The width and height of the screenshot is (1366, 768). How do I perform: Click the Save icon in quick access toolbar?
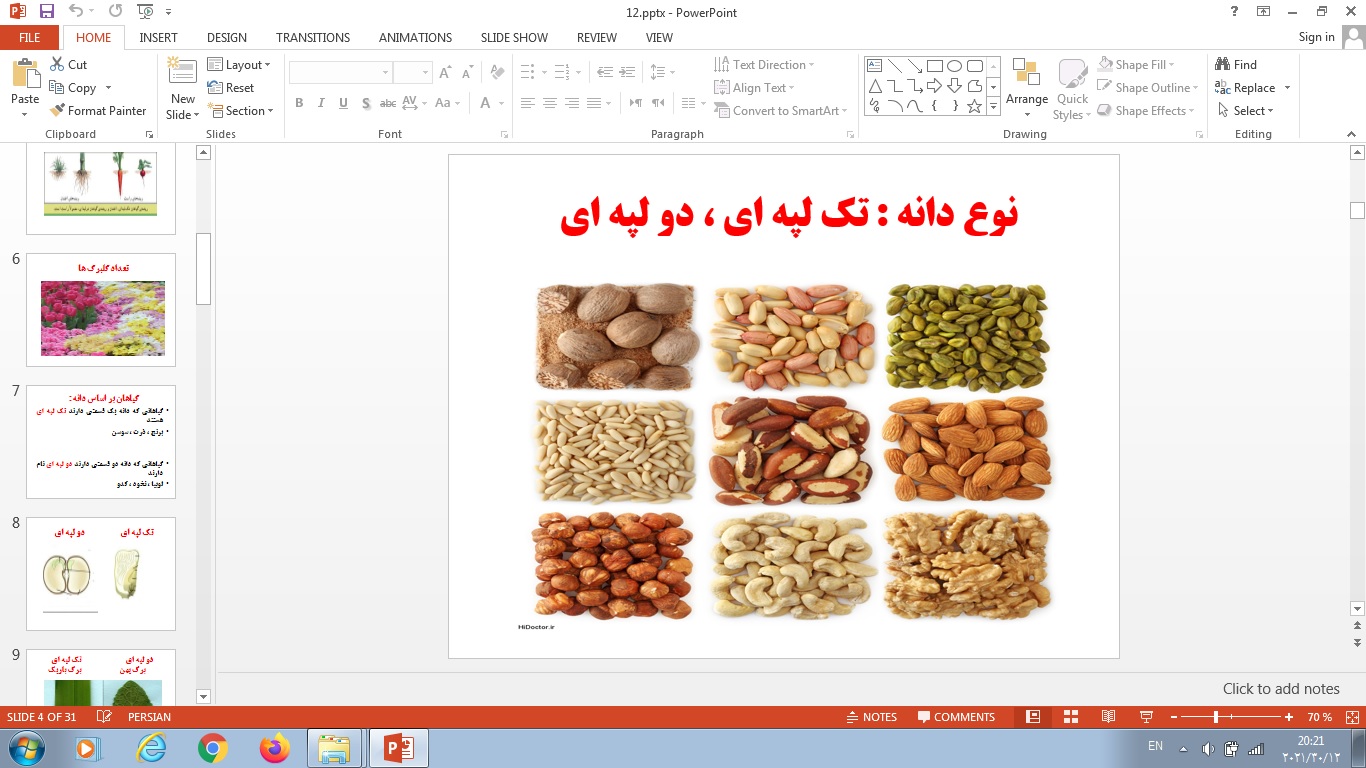pos(46,12)
